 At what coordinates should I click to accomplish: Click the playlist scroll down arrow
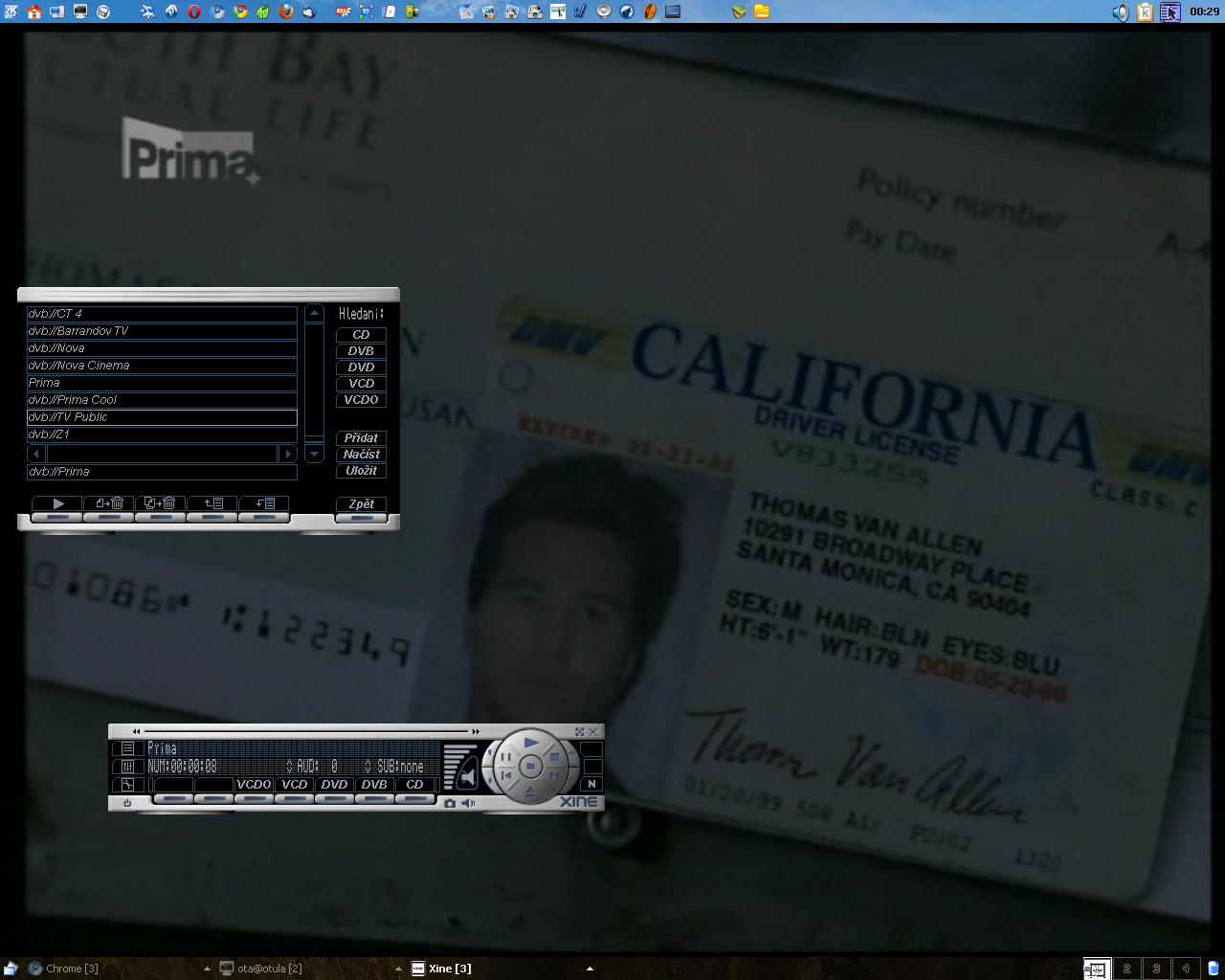point(314,454)
